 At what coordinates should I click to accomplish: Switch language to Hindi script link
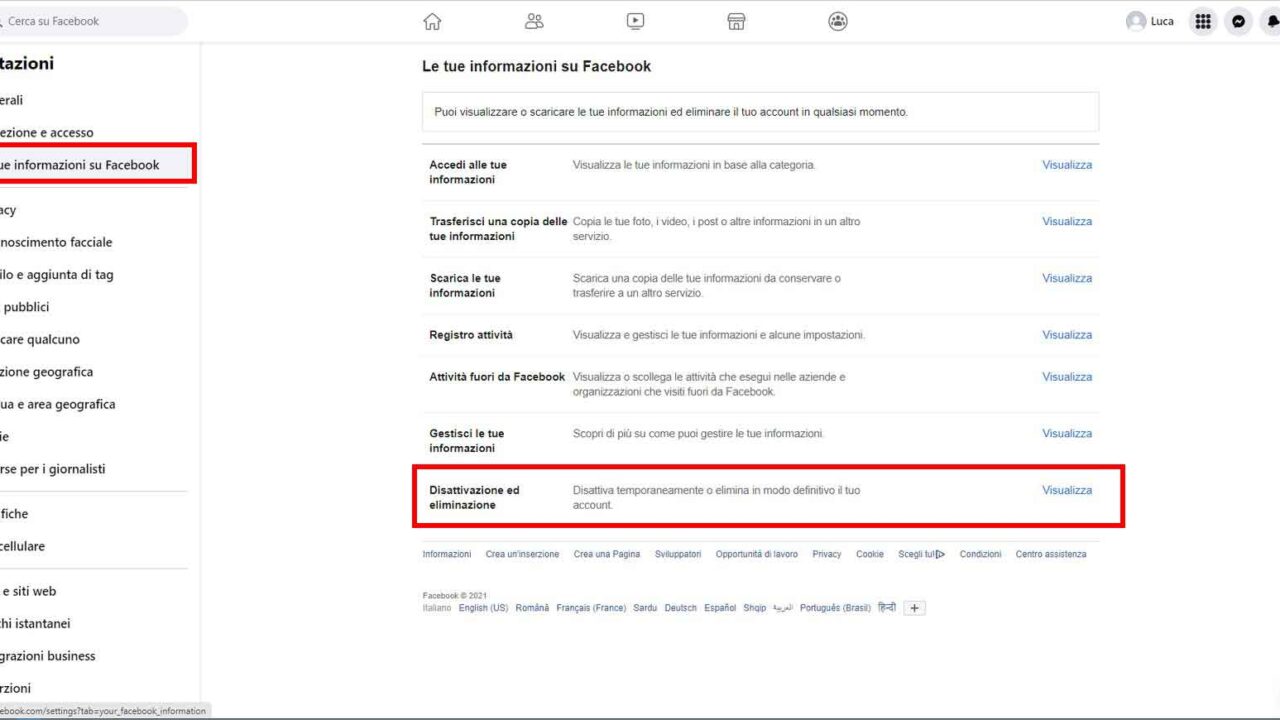[887, 608]
